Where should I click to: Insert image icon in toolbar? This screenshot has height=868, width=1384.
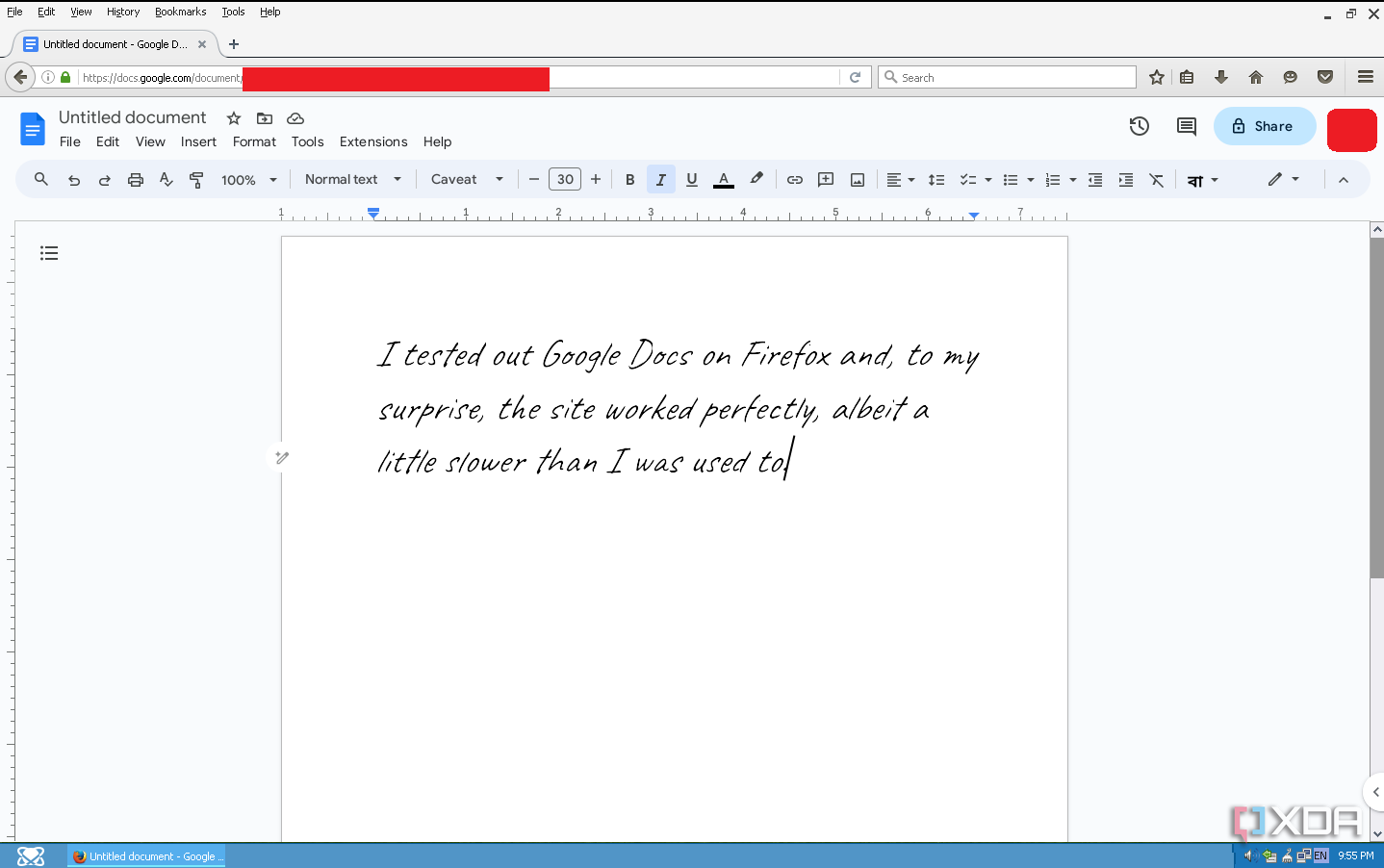point(858,180)
